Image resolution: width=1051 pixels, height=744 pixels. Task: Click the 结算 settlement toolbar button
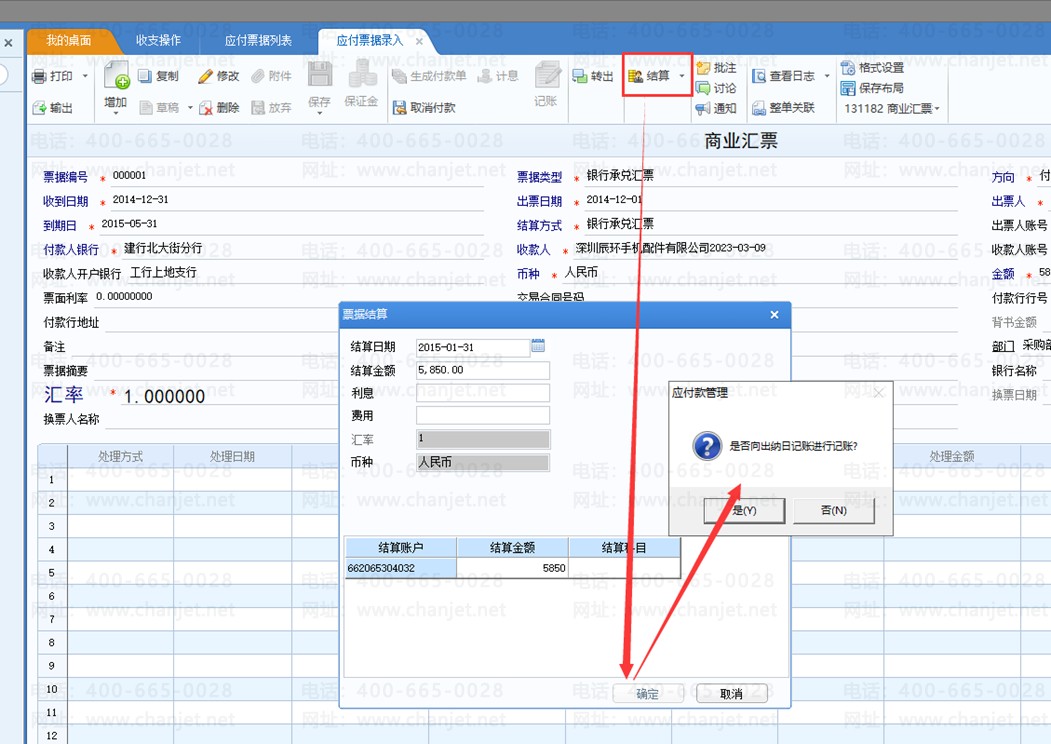point(649,76)
